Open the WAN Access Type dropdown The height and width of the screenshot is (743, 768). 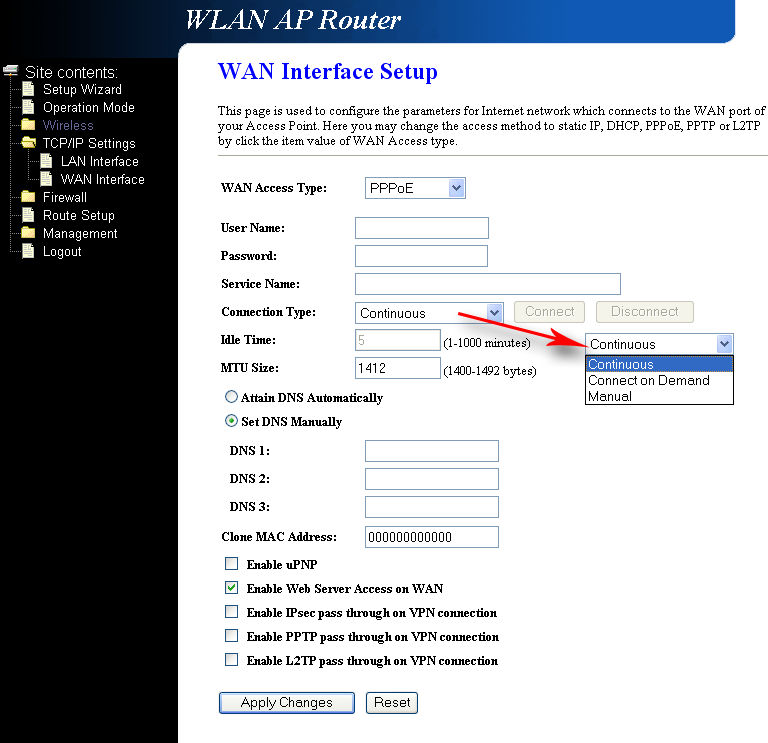click(x=415, y=188)
